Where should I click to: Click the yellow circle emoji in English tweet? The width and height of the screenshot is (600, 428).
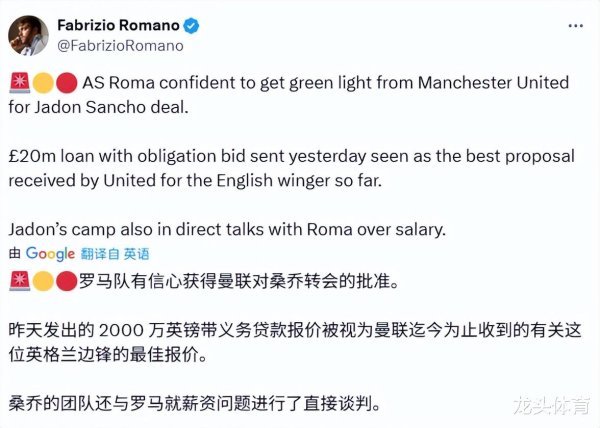click(x=43, y=83)
